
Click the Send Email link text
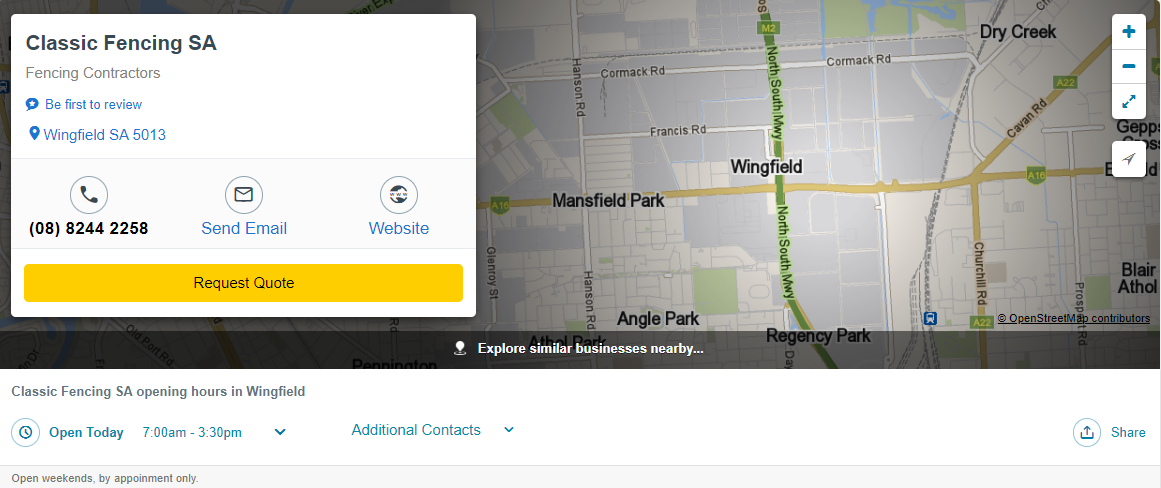pyautogui.click(x=244, y=228)
